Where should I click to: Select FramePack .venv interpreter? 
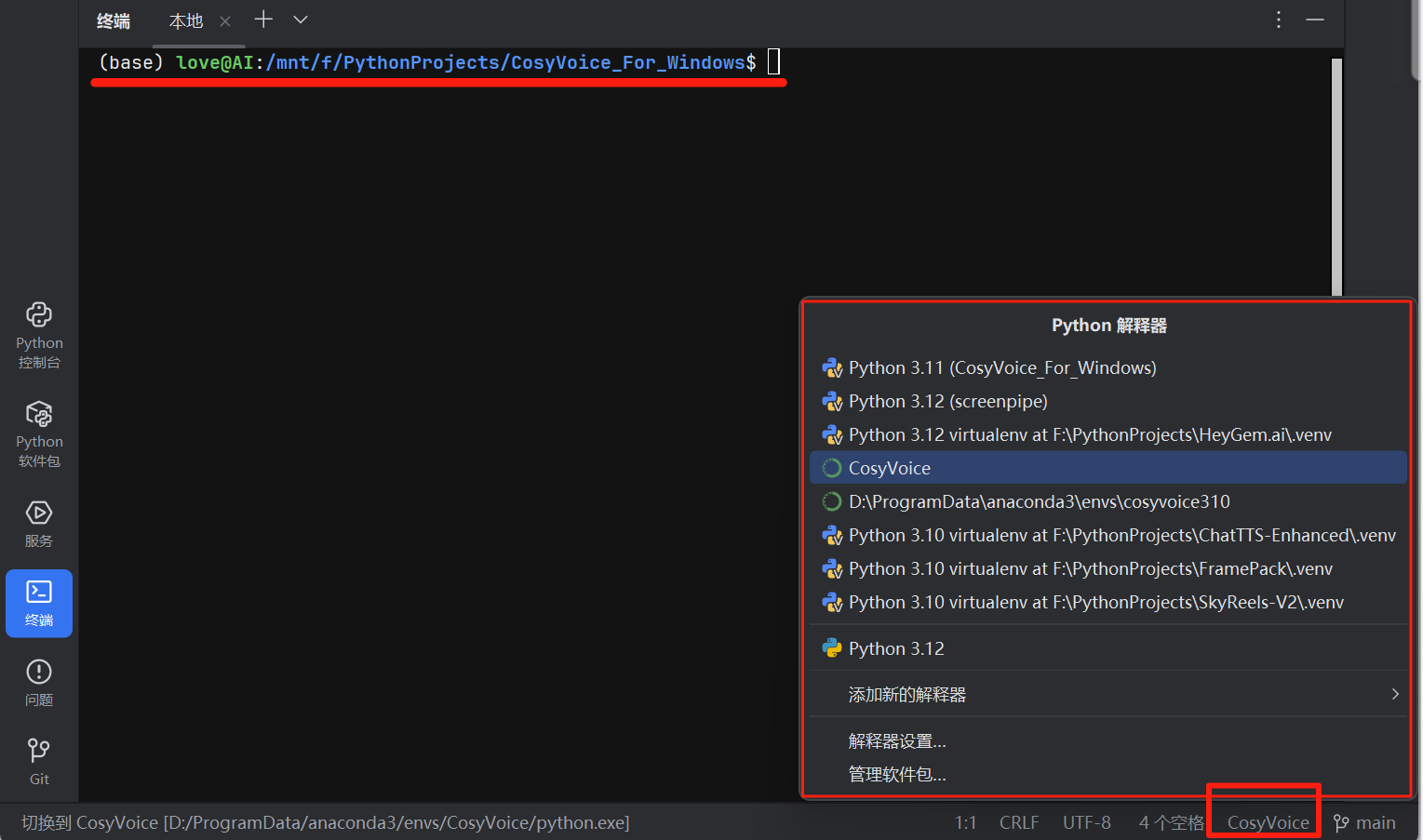1108,568
